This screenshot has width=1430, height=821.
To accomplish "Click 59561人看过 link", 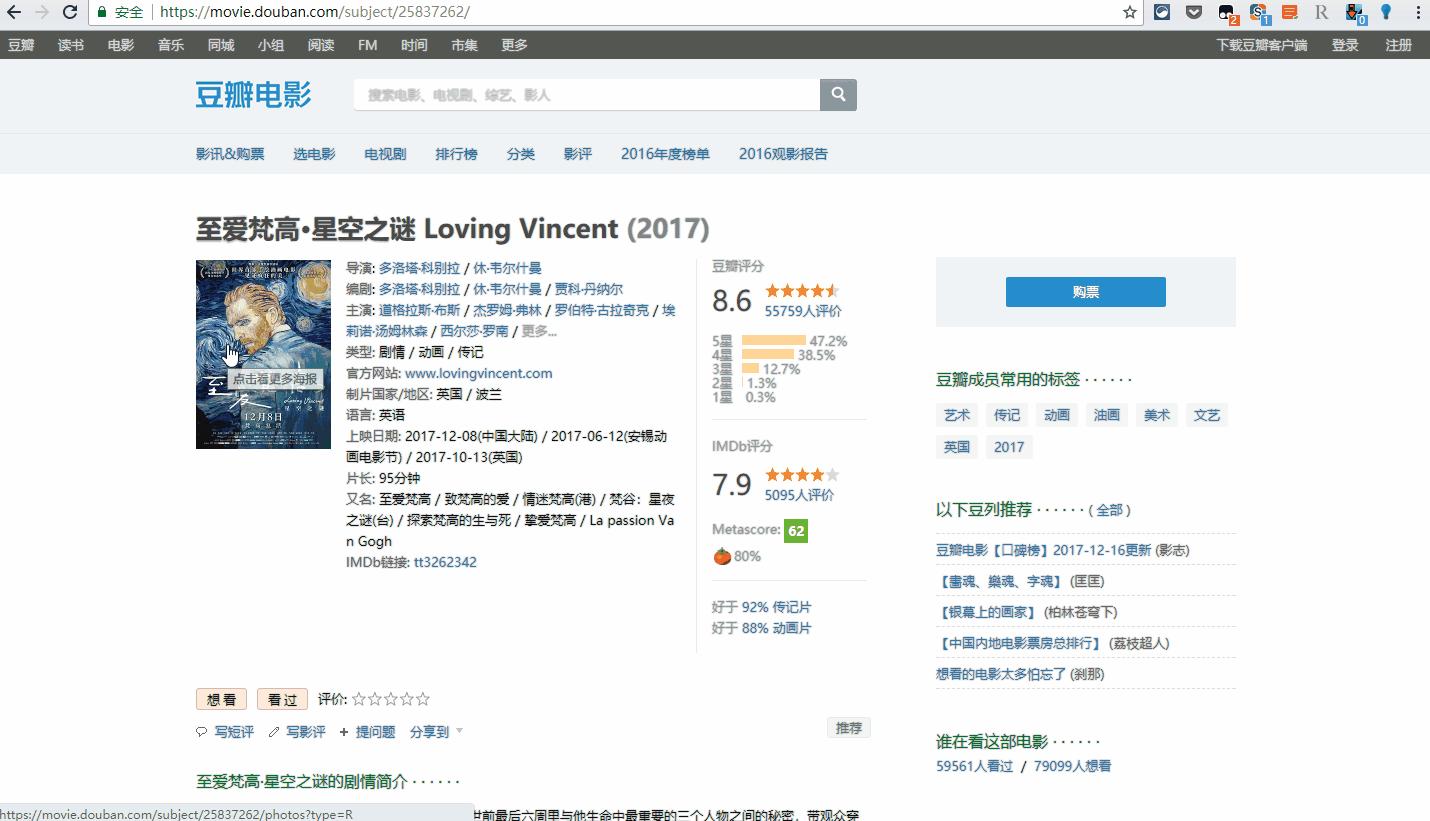I will (x=974, y=766).
